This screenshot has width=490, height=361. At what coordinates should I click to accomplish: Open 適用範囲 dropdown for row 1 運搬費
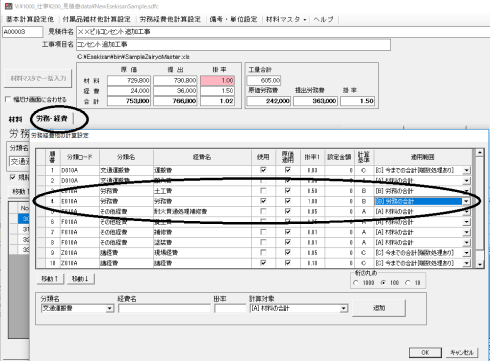tap(466, 170)
